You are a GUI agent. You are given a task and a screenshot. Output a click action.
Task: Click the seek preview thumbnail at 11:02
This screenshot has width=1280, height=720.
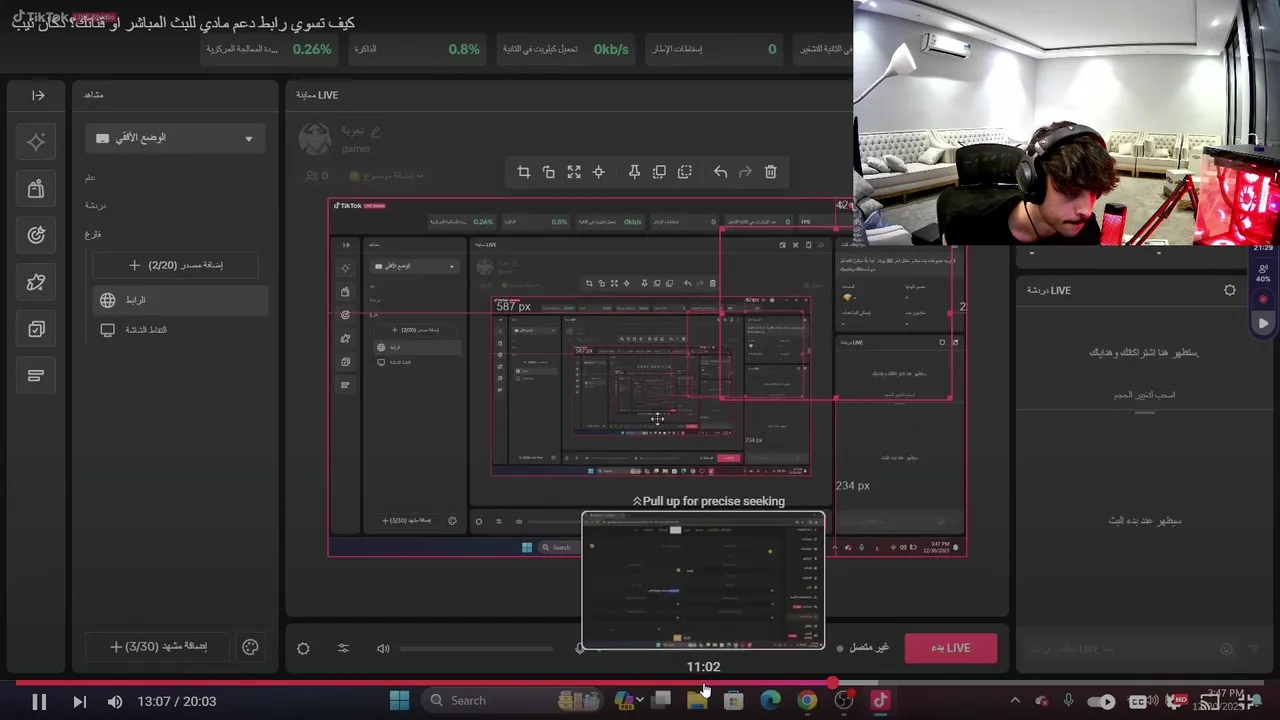point(703,581)
